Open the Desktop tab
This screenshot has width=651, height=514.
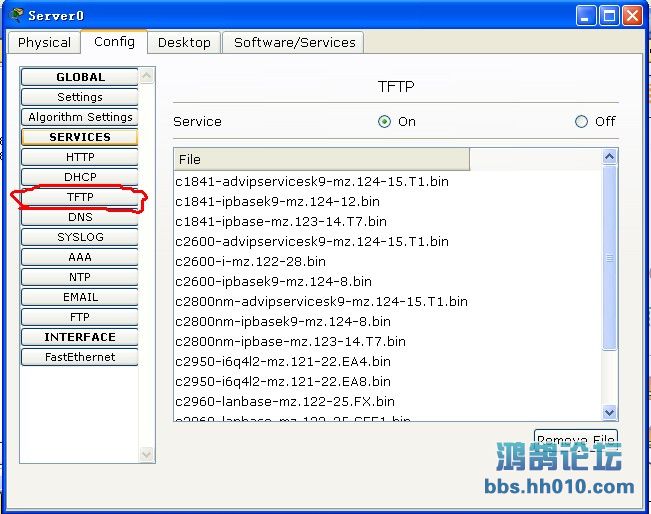(184, 43)
